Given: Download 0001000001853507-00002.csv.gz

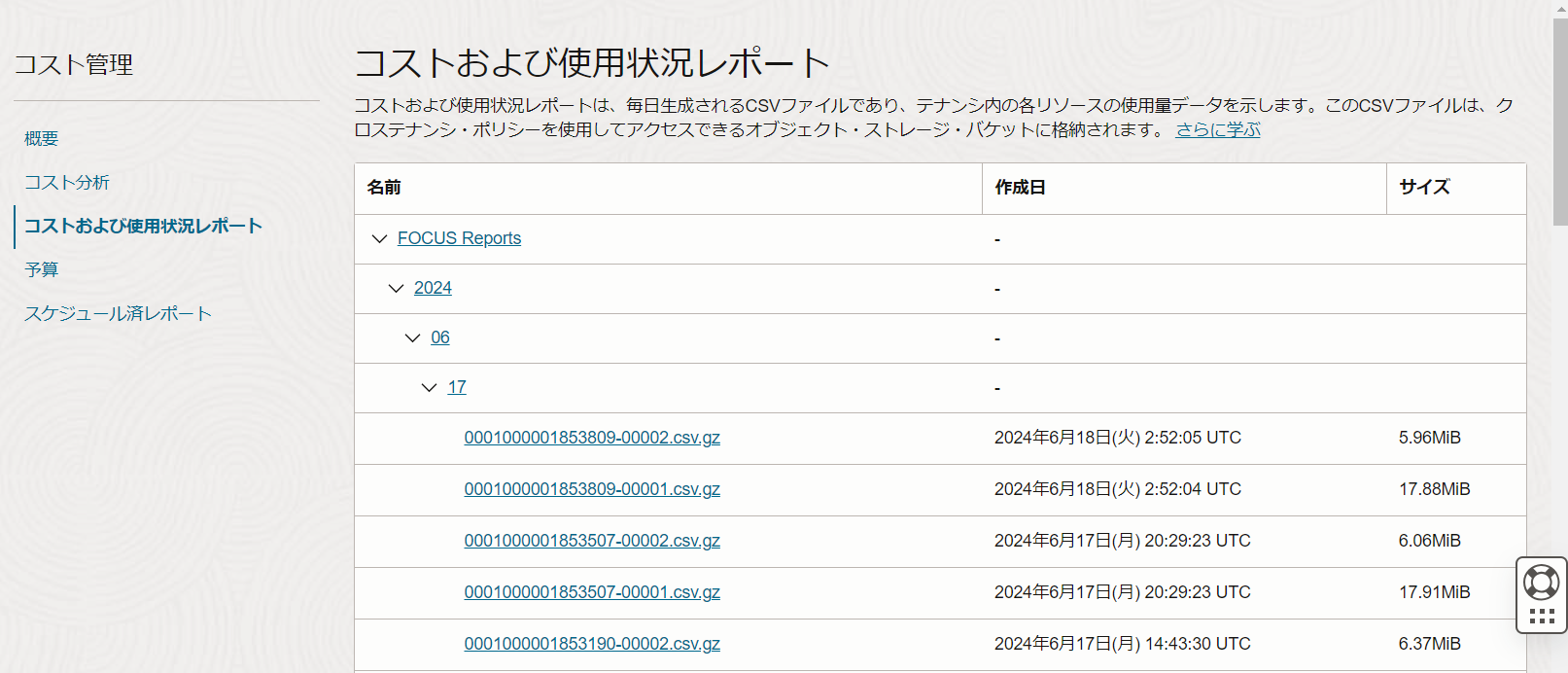Looking at the screenshot, I should 592,541.
